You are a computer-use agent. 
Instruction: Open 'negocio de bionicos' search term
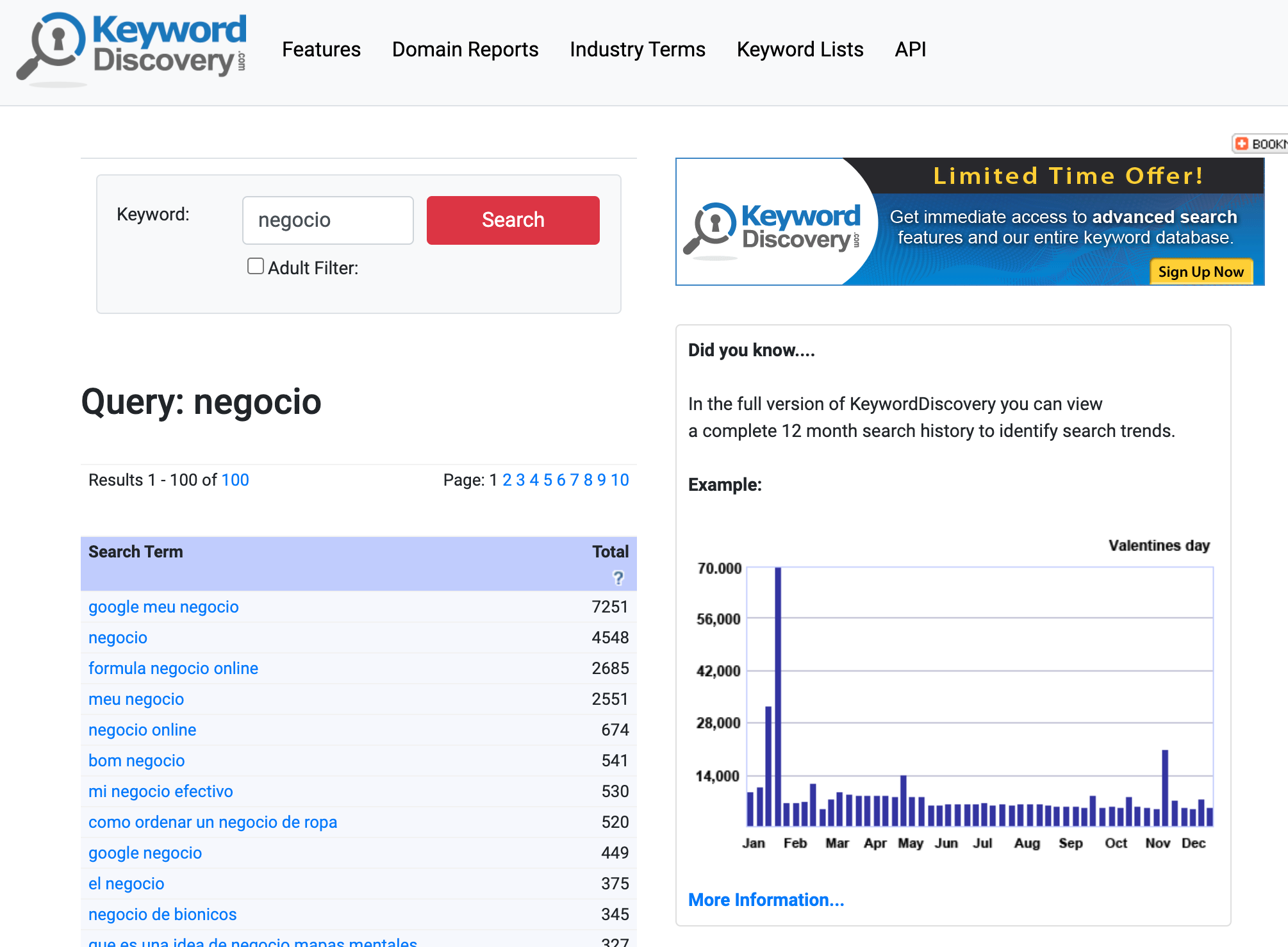[163, 914]
